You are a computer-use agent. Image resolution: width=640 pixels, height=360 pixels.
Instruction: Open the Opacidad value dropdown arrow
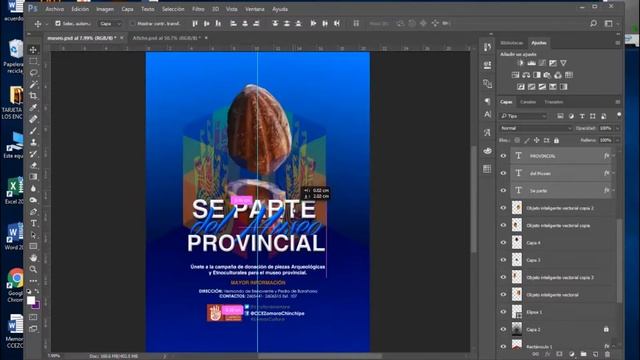(618, 128)
